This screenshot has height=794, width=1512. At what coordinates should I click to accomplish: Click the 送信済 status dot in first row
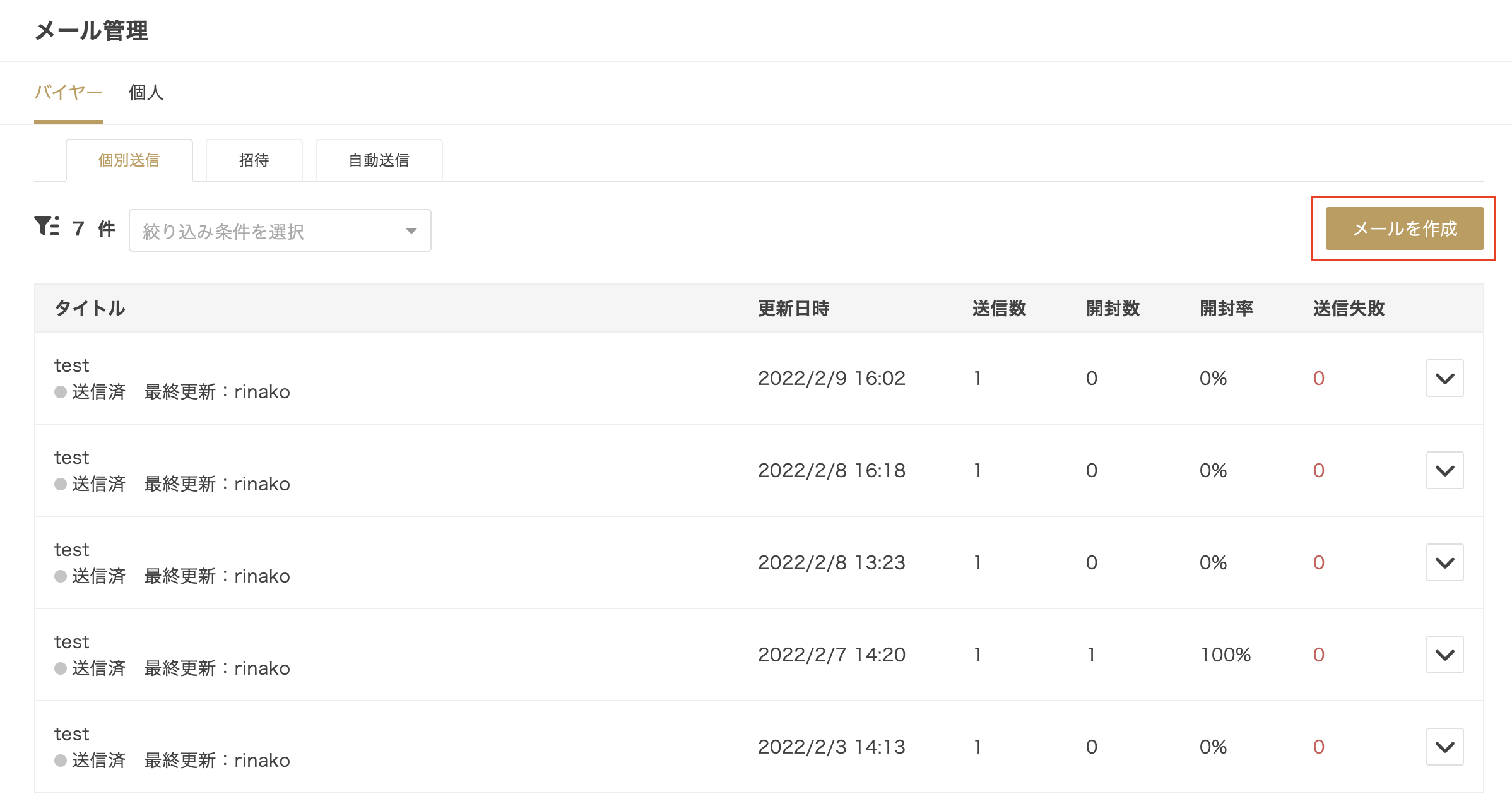[61, 392]
